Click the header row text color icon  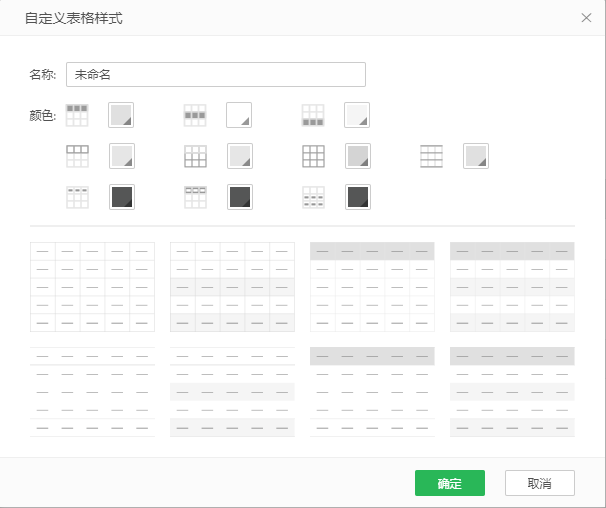pos(77,197)
